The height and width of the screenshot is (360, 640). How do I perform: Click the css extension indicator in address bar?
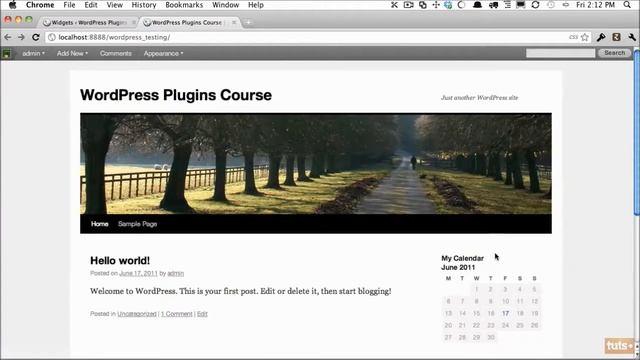(573, 37)
